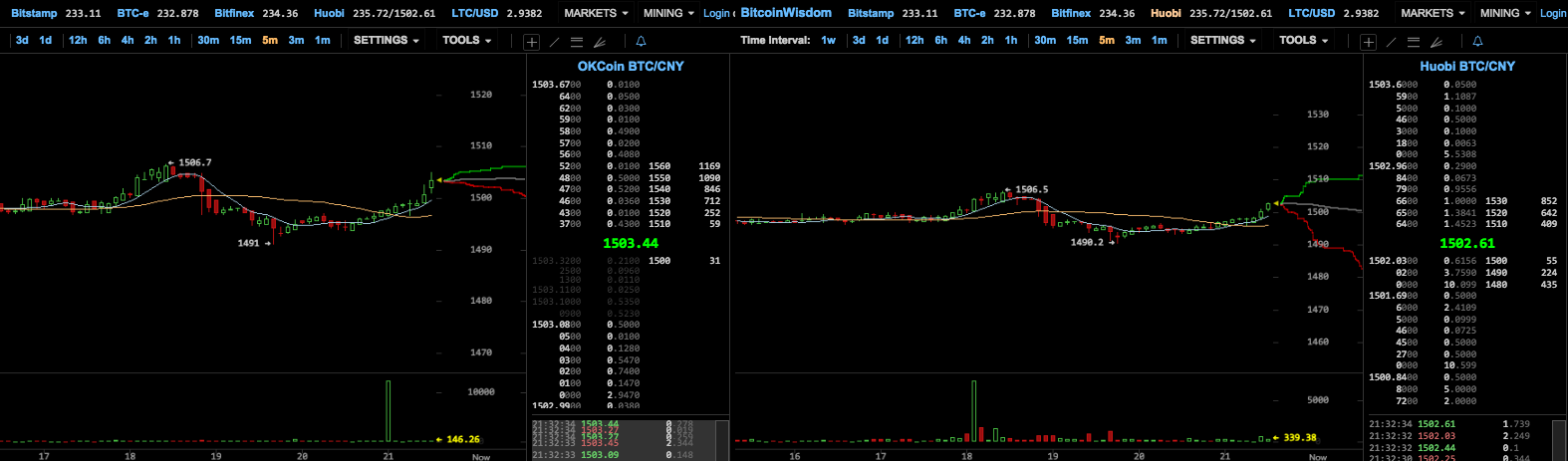1568x462 pixels.
Task: Switch OKCoin chart to 15m interval
Action: click(x=240, y=40)
